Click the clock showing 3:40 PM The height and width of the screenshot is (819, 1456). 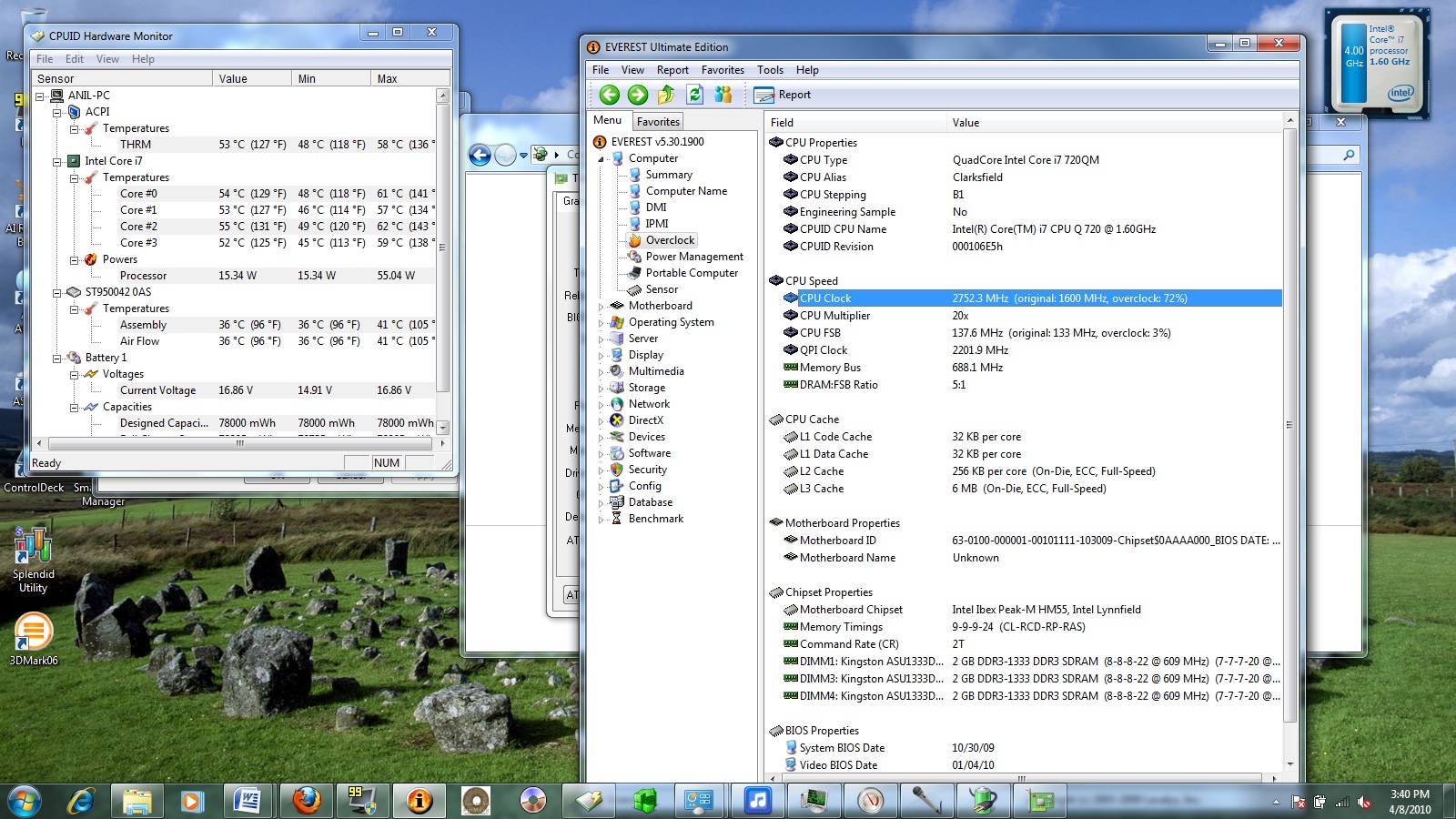pos(1410,794)
